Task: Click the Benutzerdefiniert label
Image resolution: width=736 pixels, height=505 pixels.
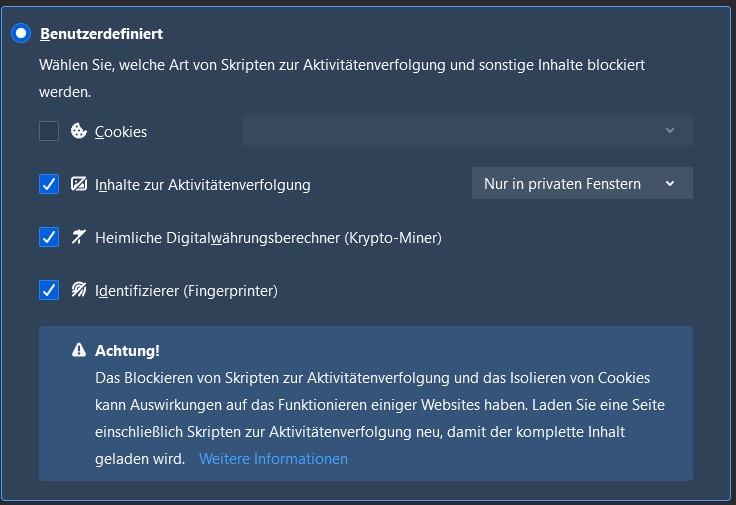Action: [101, 34]
